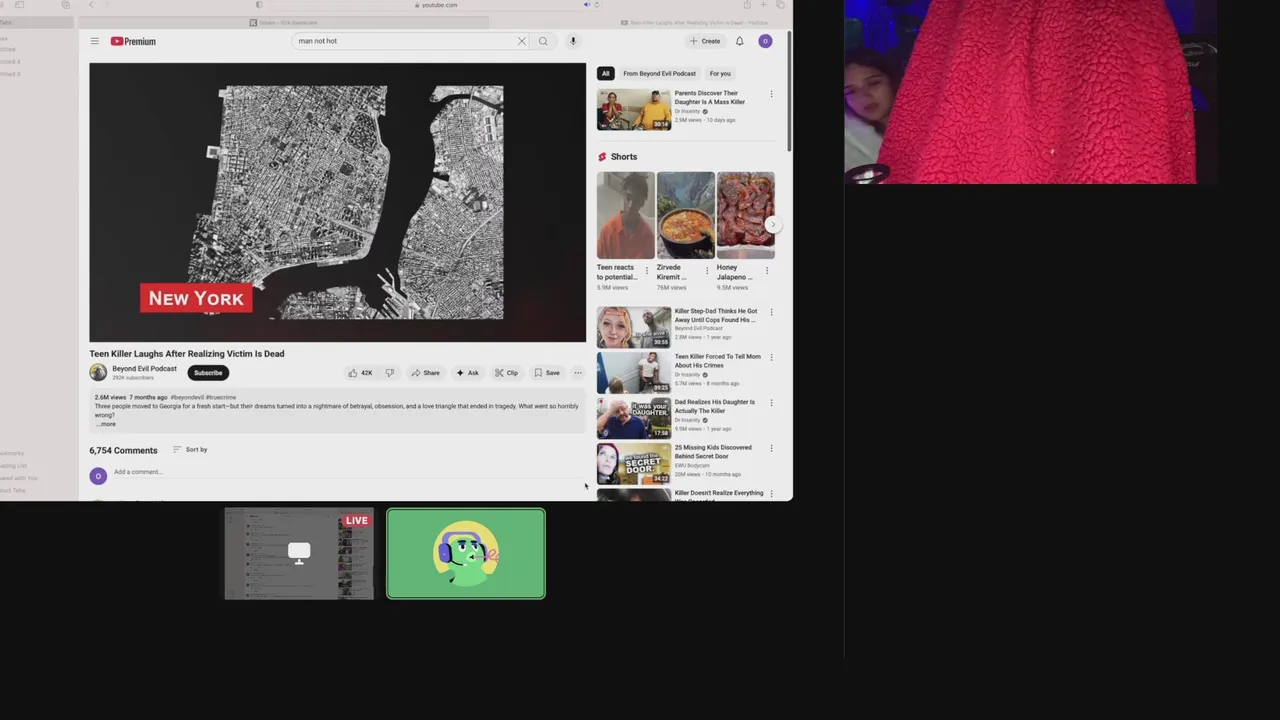Open options for 'Killer Step-Dad' video
The width and height of the screenshot is (1280, 720).
[x=771, y=312]
